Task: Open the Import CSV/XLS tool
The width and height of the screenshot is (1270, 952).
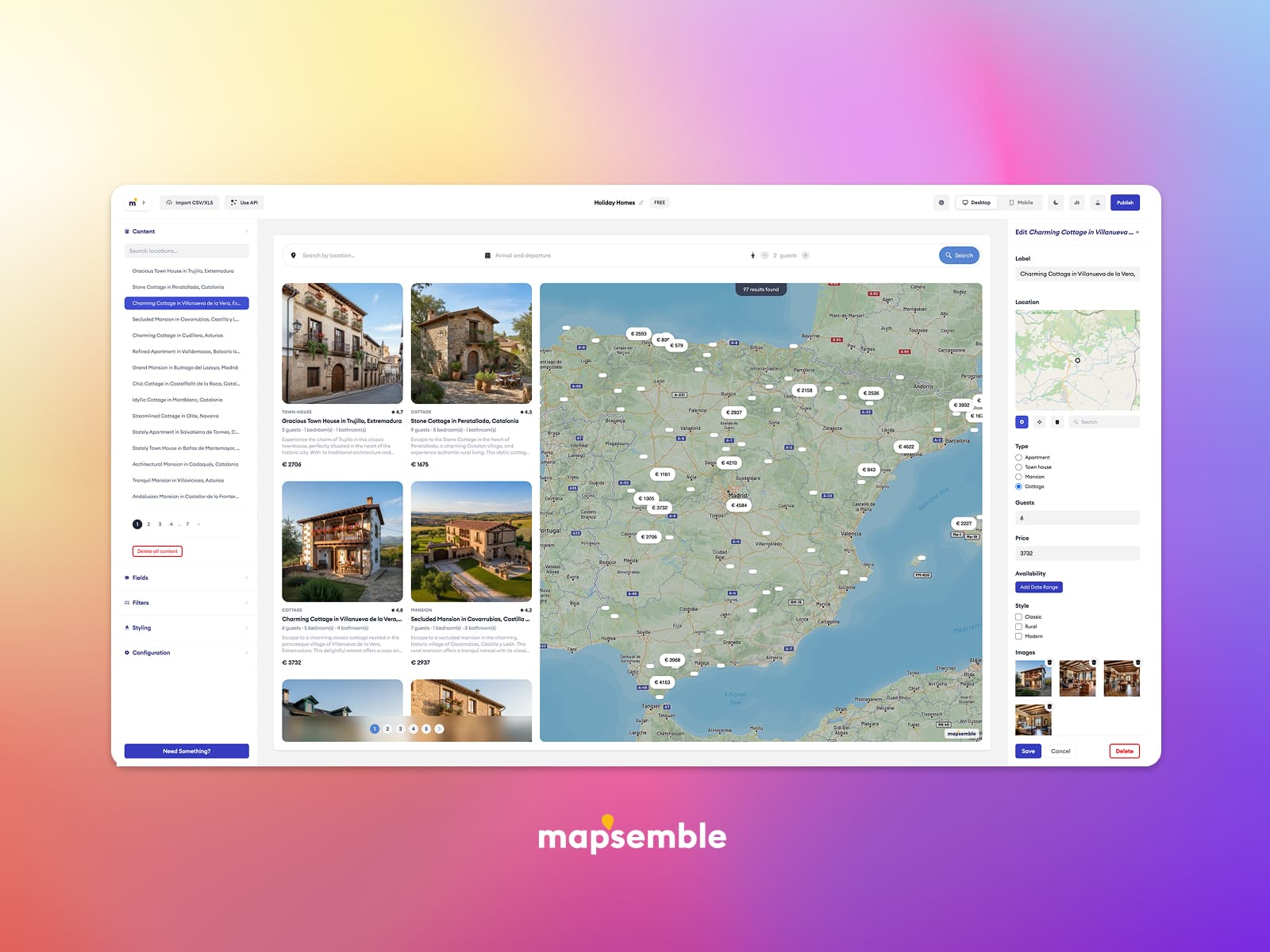Action: (189, 202)
